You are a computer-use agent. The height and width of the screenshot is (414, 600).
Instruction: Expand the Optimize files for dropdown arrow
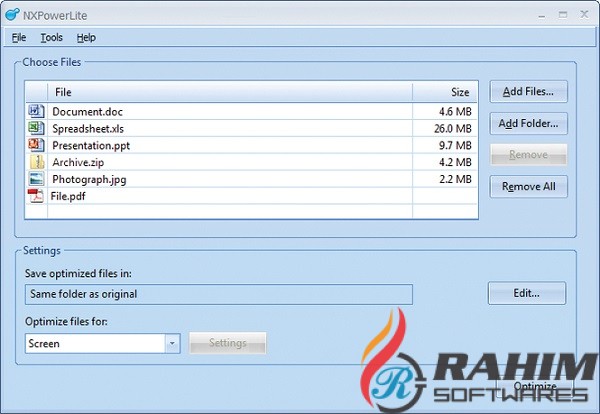(x=172, y=343)
